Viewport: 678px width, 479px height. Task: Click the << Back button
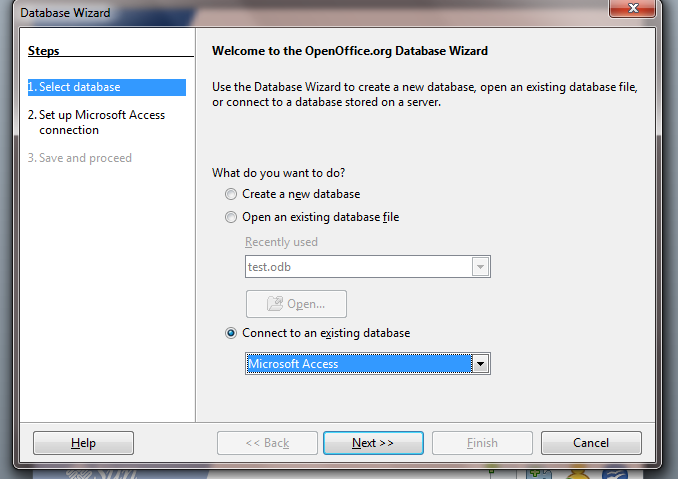pos(267,443)
